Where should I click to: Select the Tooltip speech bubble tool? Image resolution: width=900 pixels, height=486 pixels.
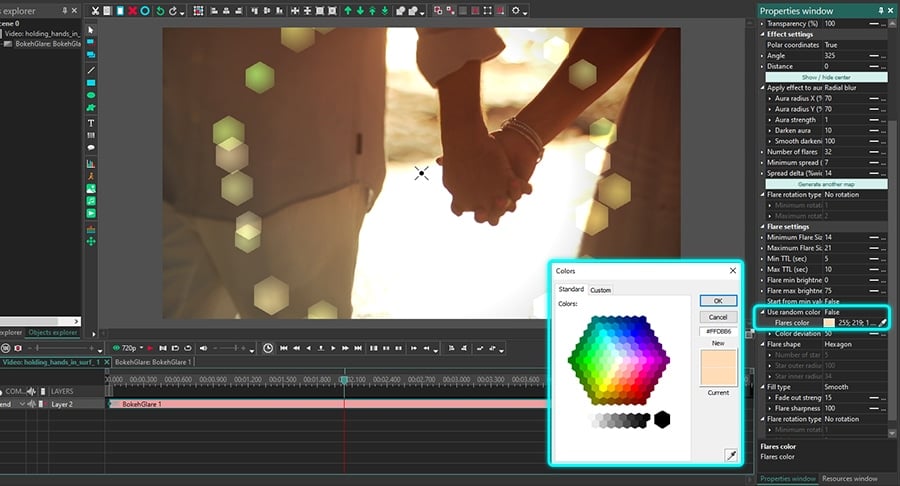click(91, 148)
